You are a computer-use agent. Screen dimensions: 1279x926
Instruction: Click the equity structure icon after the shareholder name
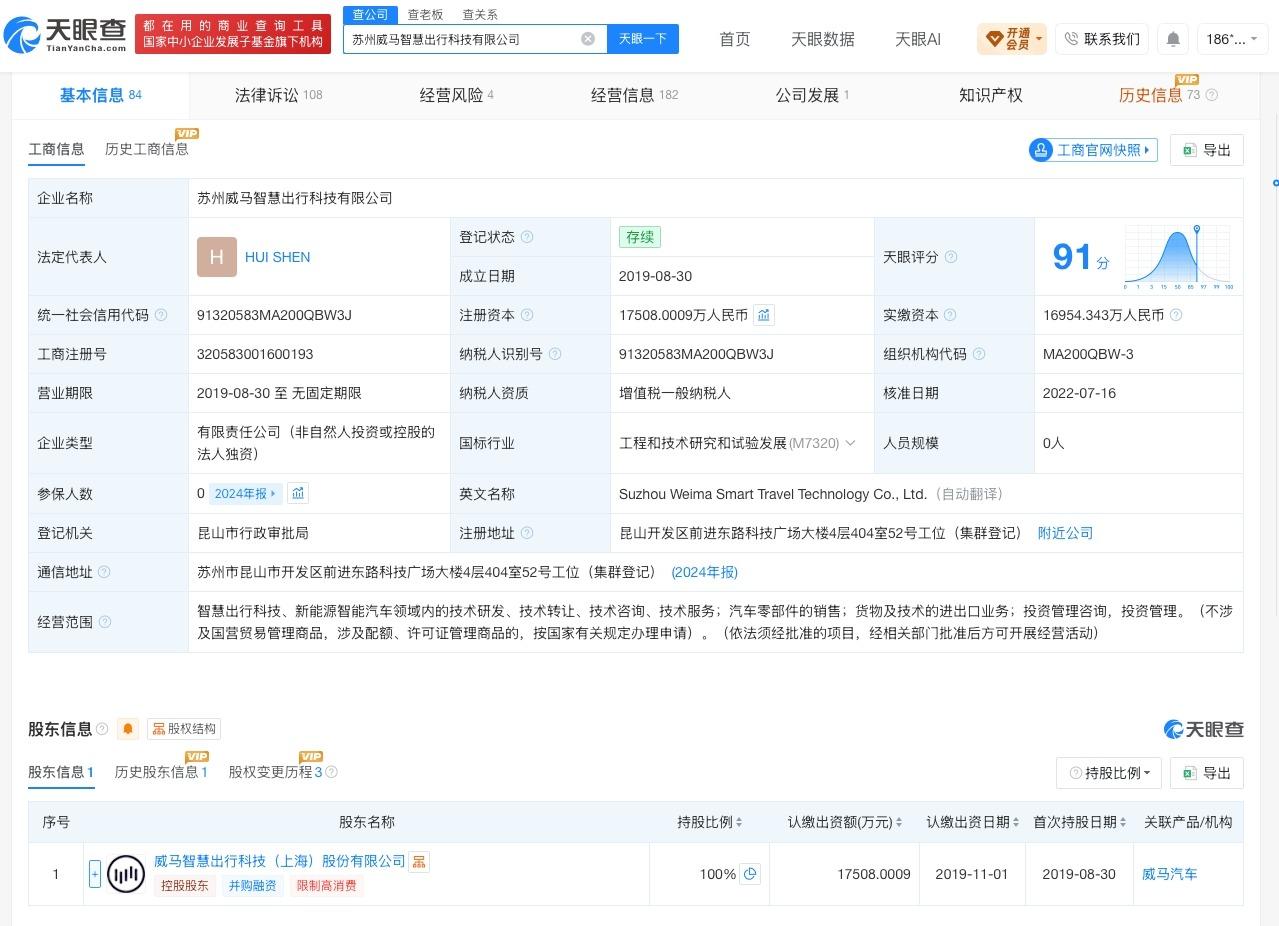(419, 861)
